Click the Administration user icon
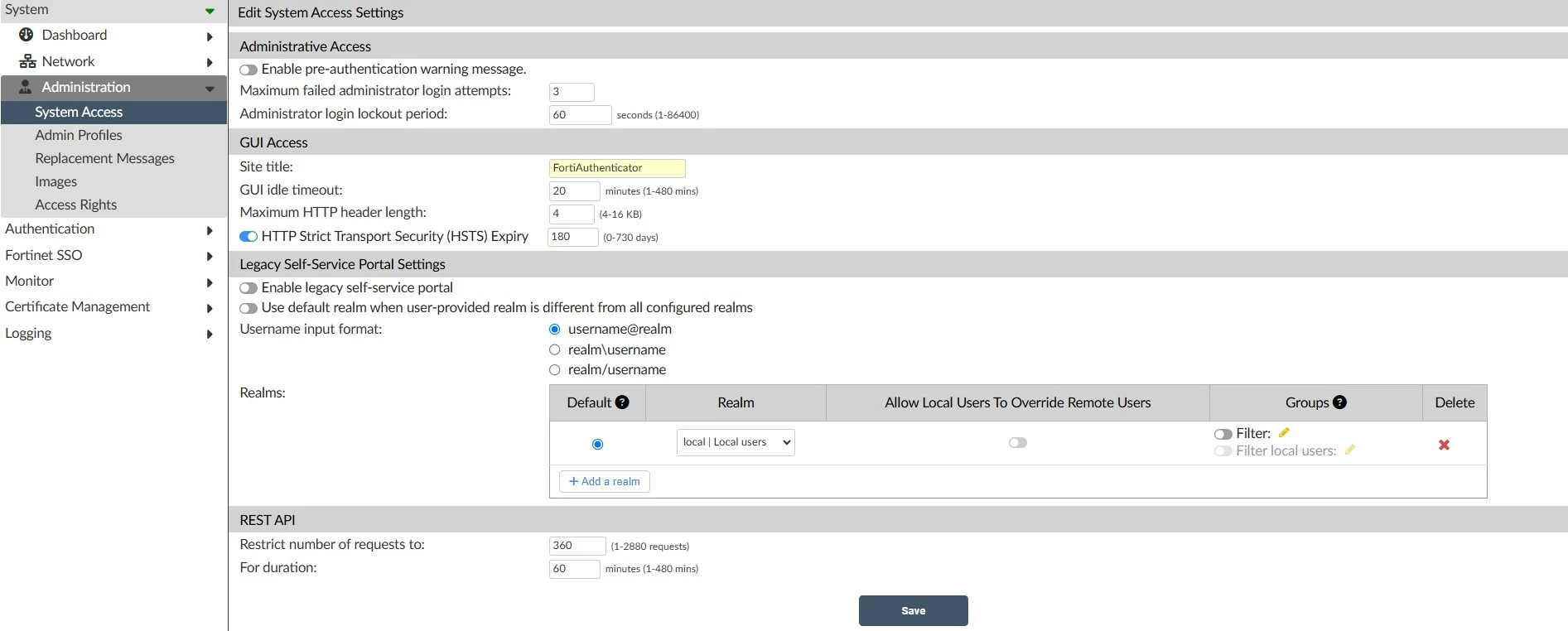 click(x=26, y=87)
